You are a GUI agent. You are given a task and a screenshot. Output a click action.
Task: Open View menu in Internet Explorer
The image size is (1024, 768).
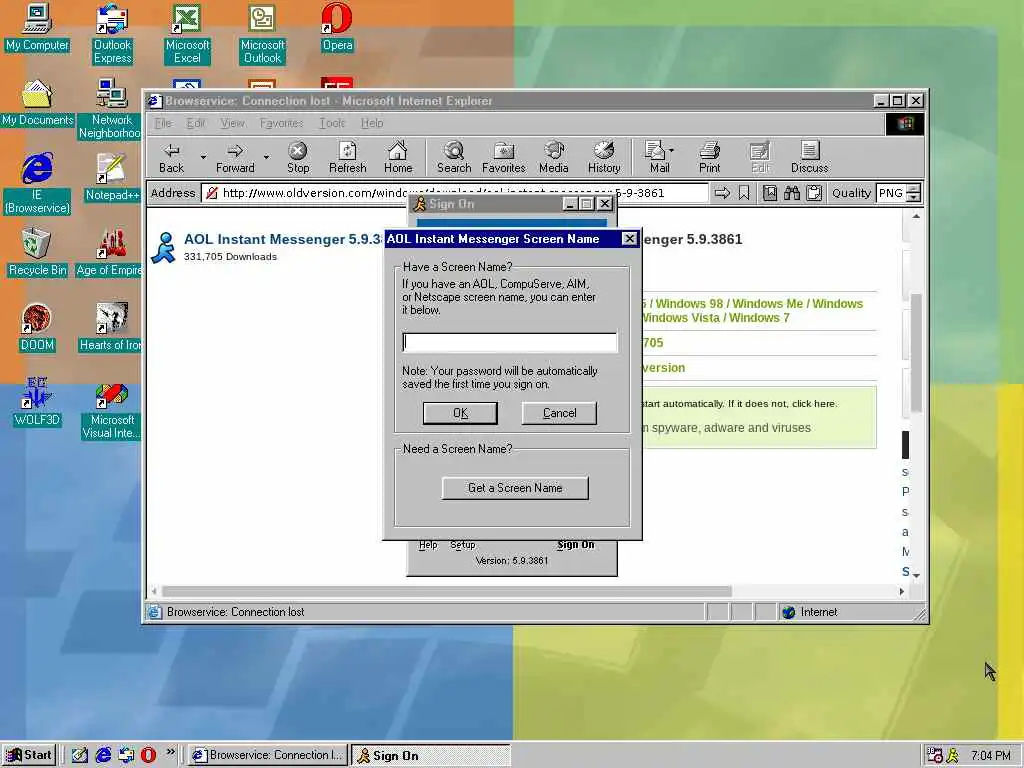232,123
